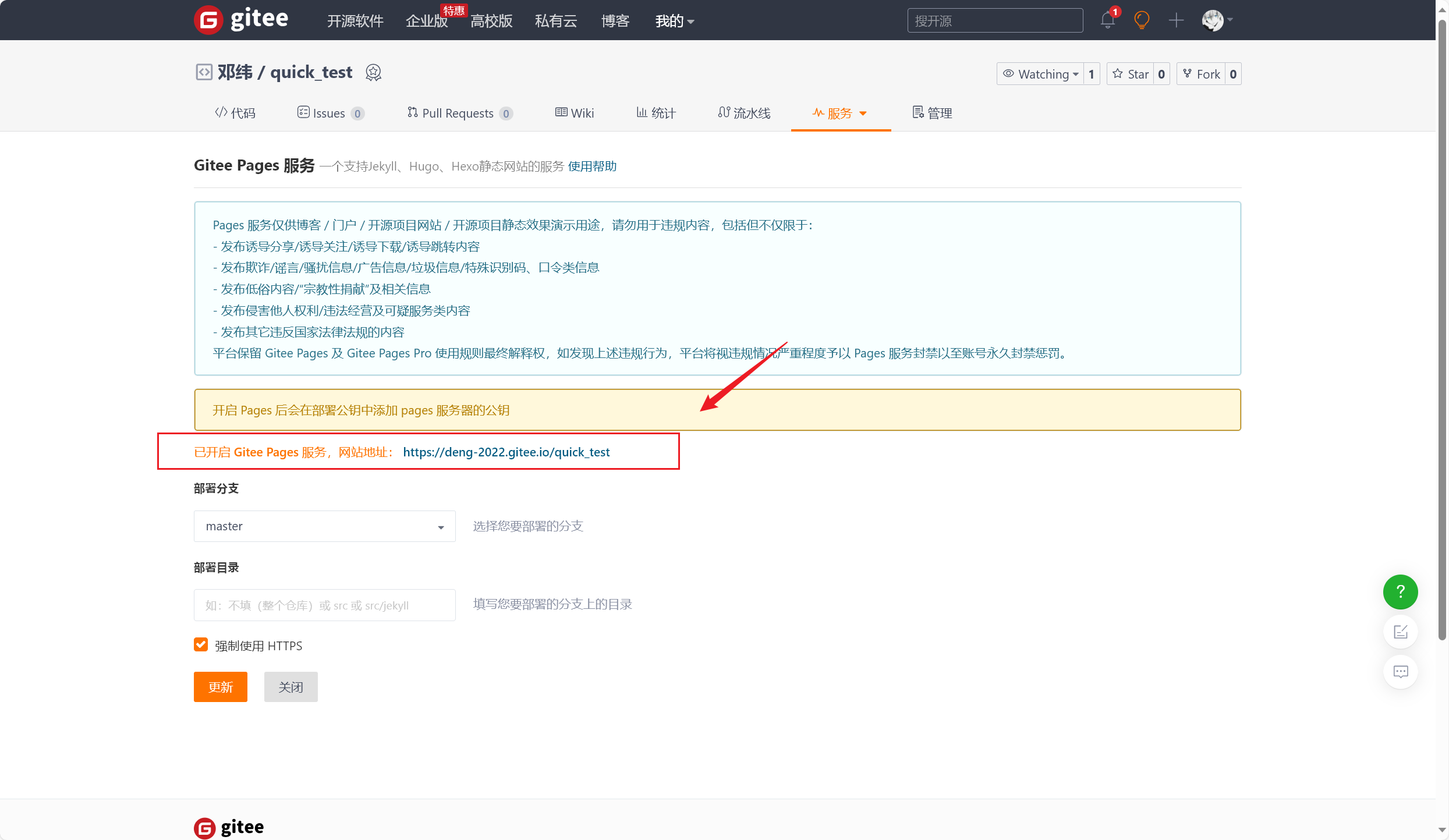The width and height of the screenshot is (1449, 840).
Task: Focus the 部署目录 directory input field
Action: [324, 605]
